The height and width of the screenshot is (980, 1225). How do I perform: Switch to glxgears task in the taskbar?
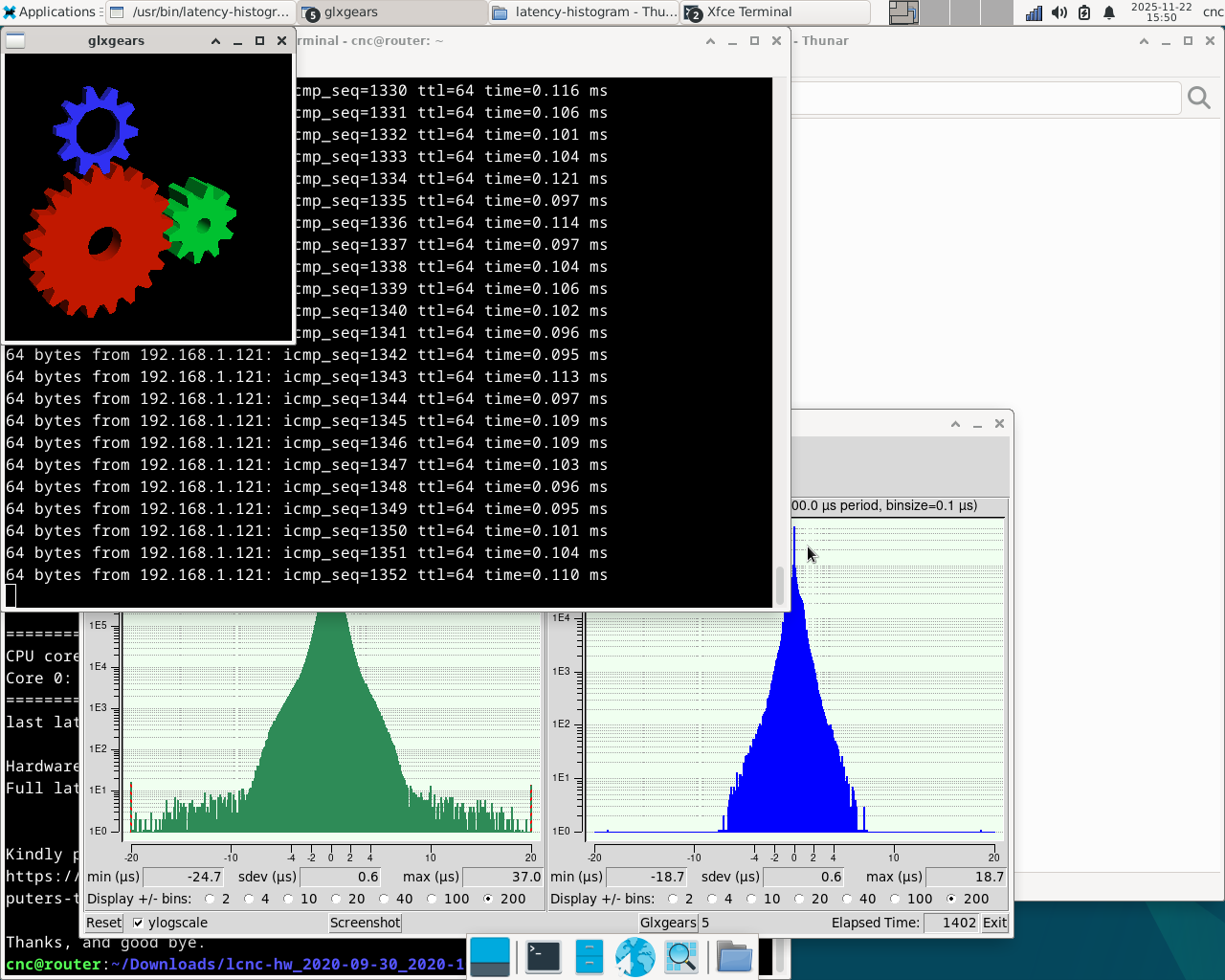392,12
